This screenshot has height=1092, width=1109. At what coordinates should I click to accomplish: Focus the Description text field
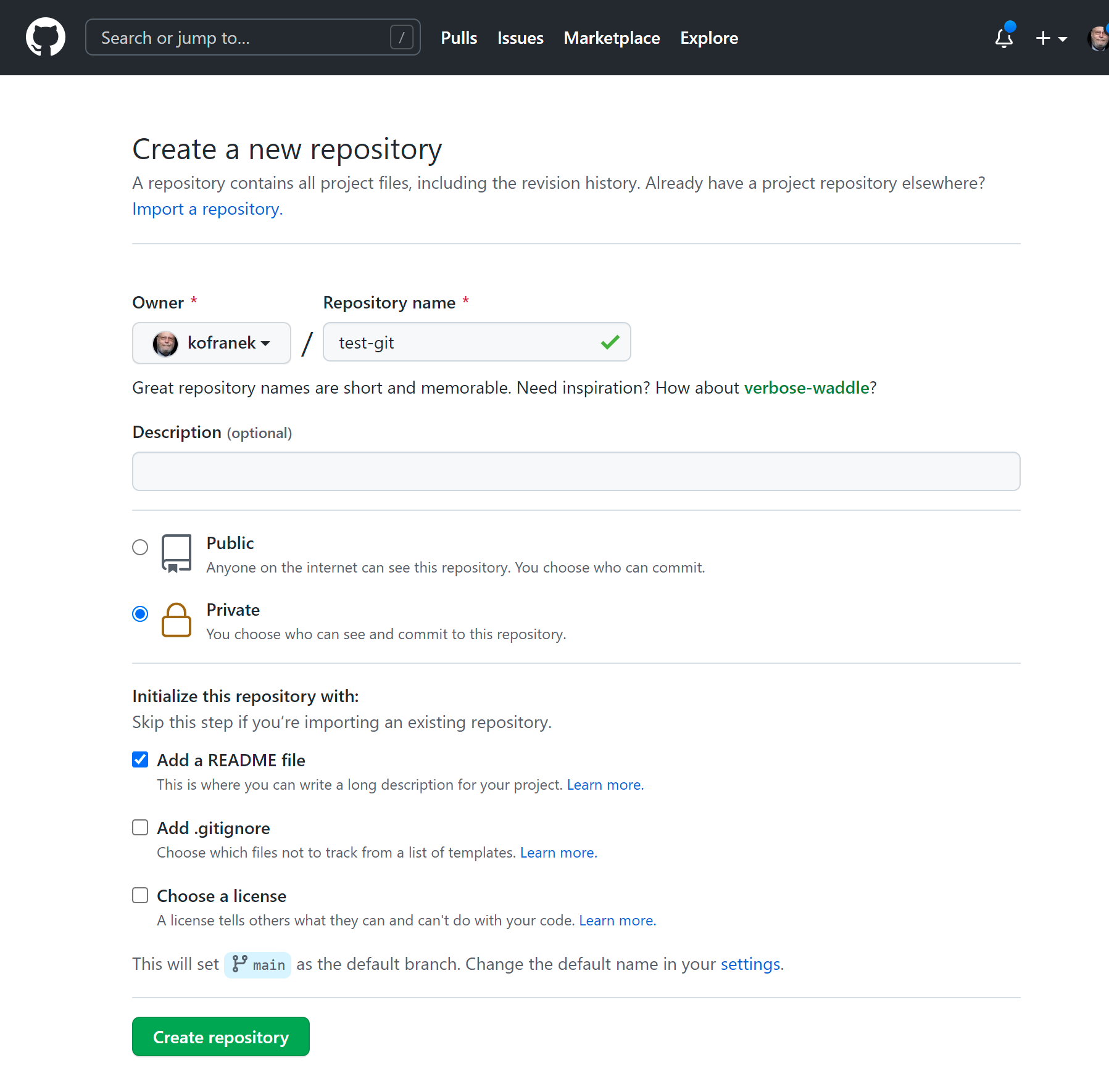(576, 471)
